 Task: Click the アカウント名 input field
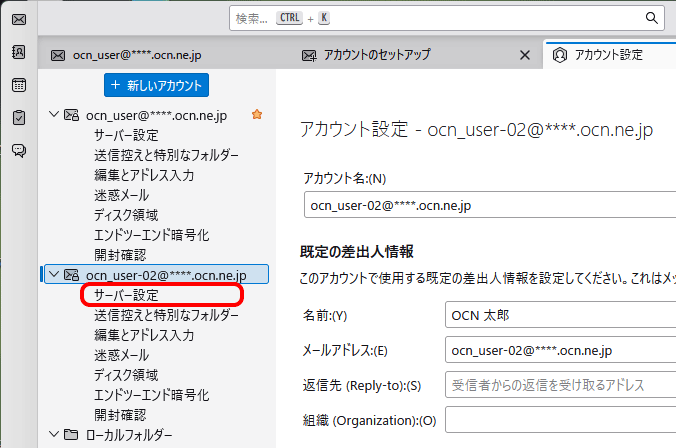(488, 205)
